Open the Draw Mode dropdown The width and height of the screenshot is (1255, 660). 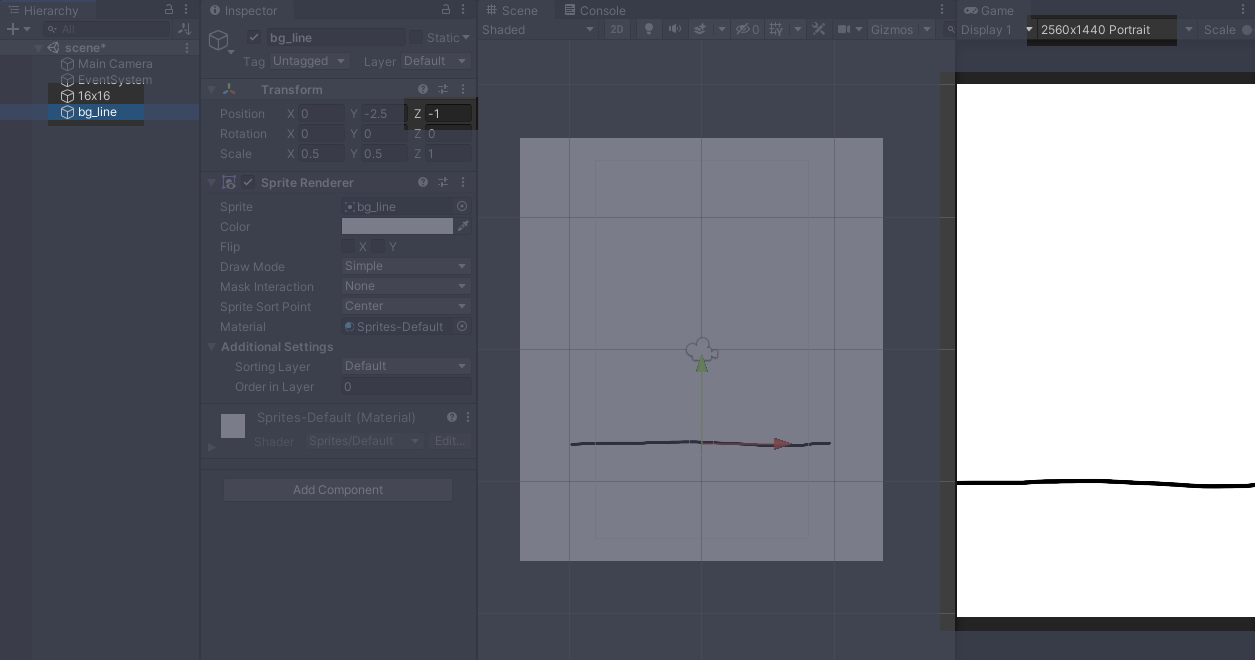pyautogui.click(x=406, y=266)
